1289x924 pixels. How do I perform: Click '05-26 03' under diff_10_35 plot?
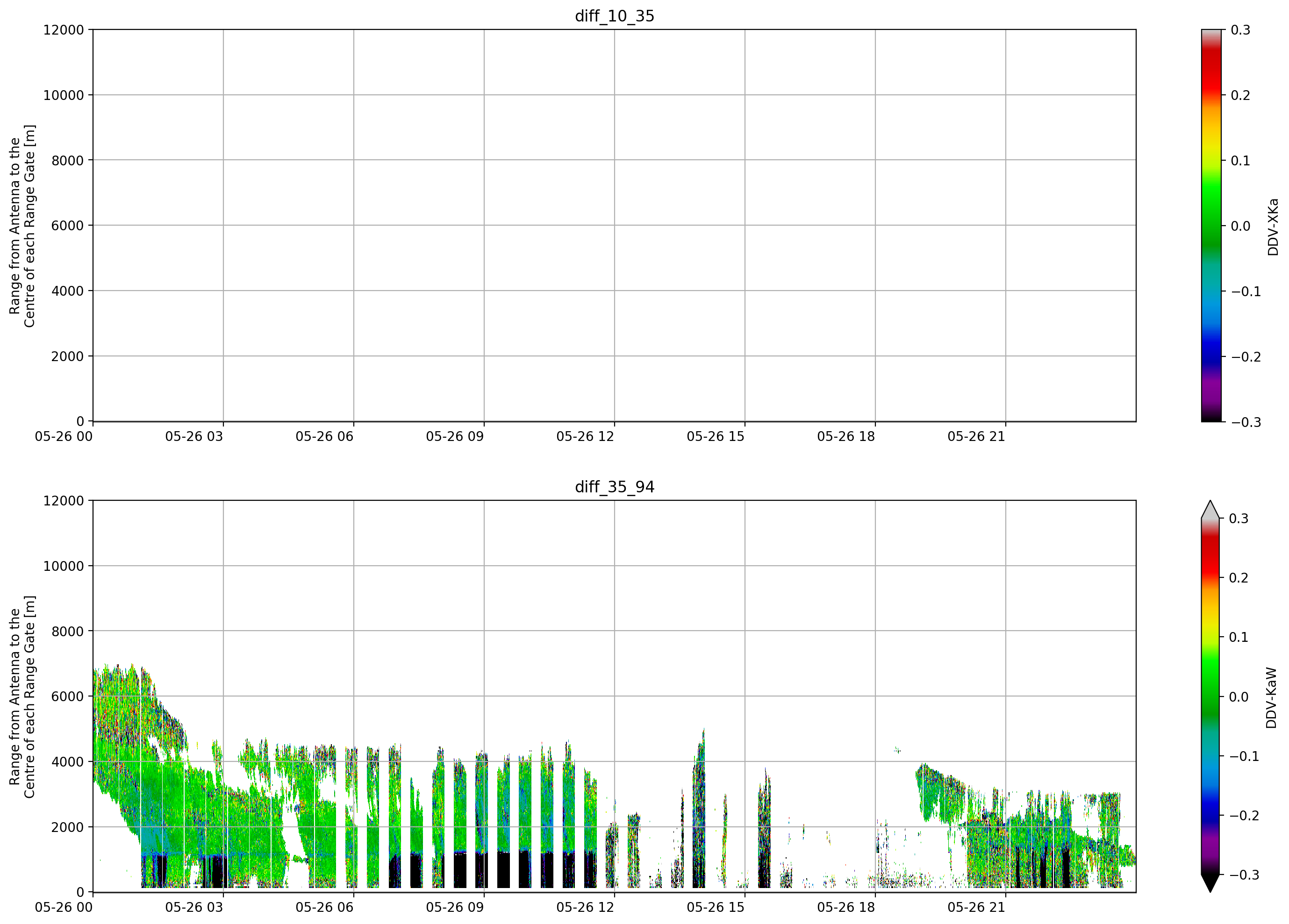194,436
